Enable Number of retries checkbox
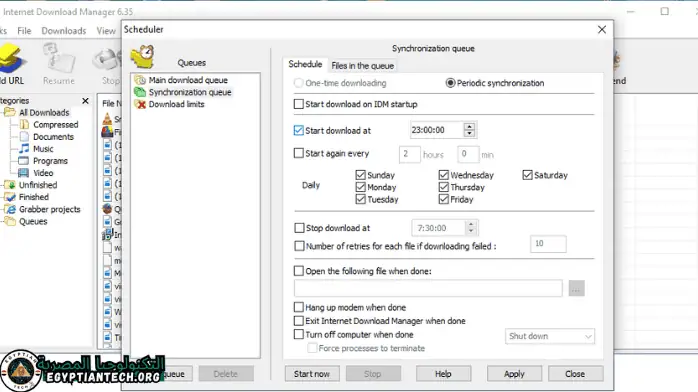698x392 pixels. (299, 246)
